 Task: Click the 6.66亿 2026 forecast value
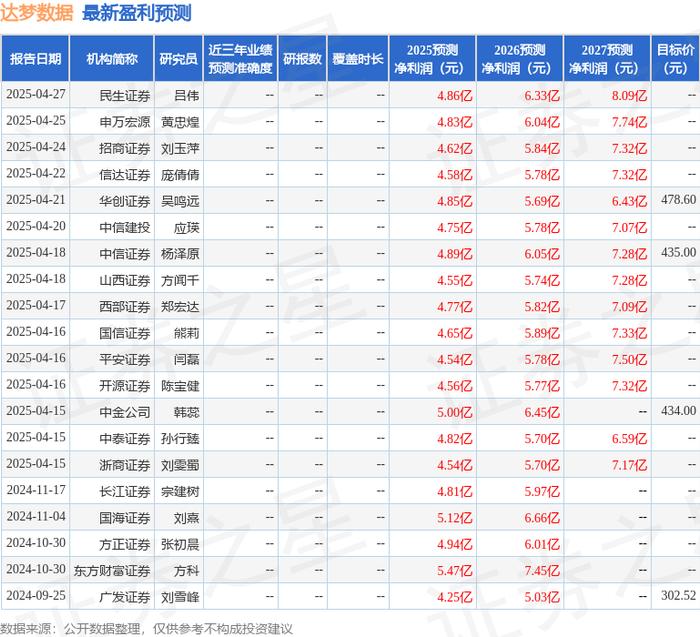[542, 517]
